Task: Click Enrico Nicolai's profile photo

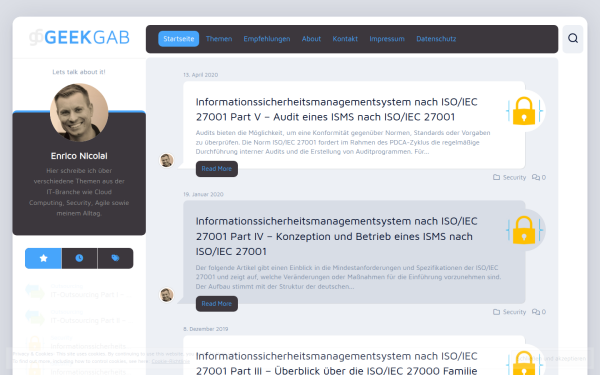Action: click(79, 112)
